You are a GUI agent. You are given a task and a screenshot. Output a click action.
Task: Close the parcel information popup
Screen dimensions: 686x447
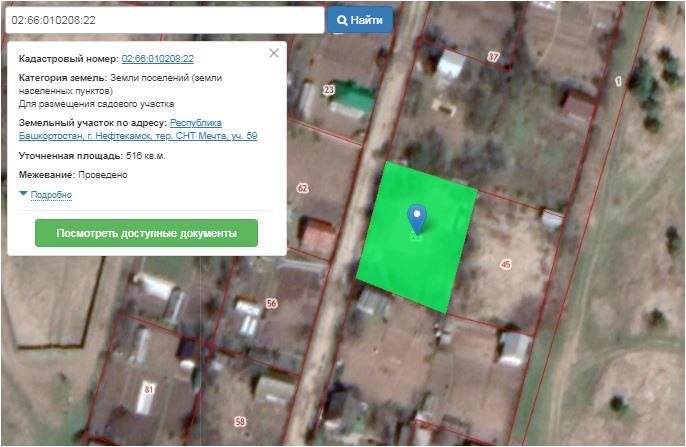click(x=274, y=54)
